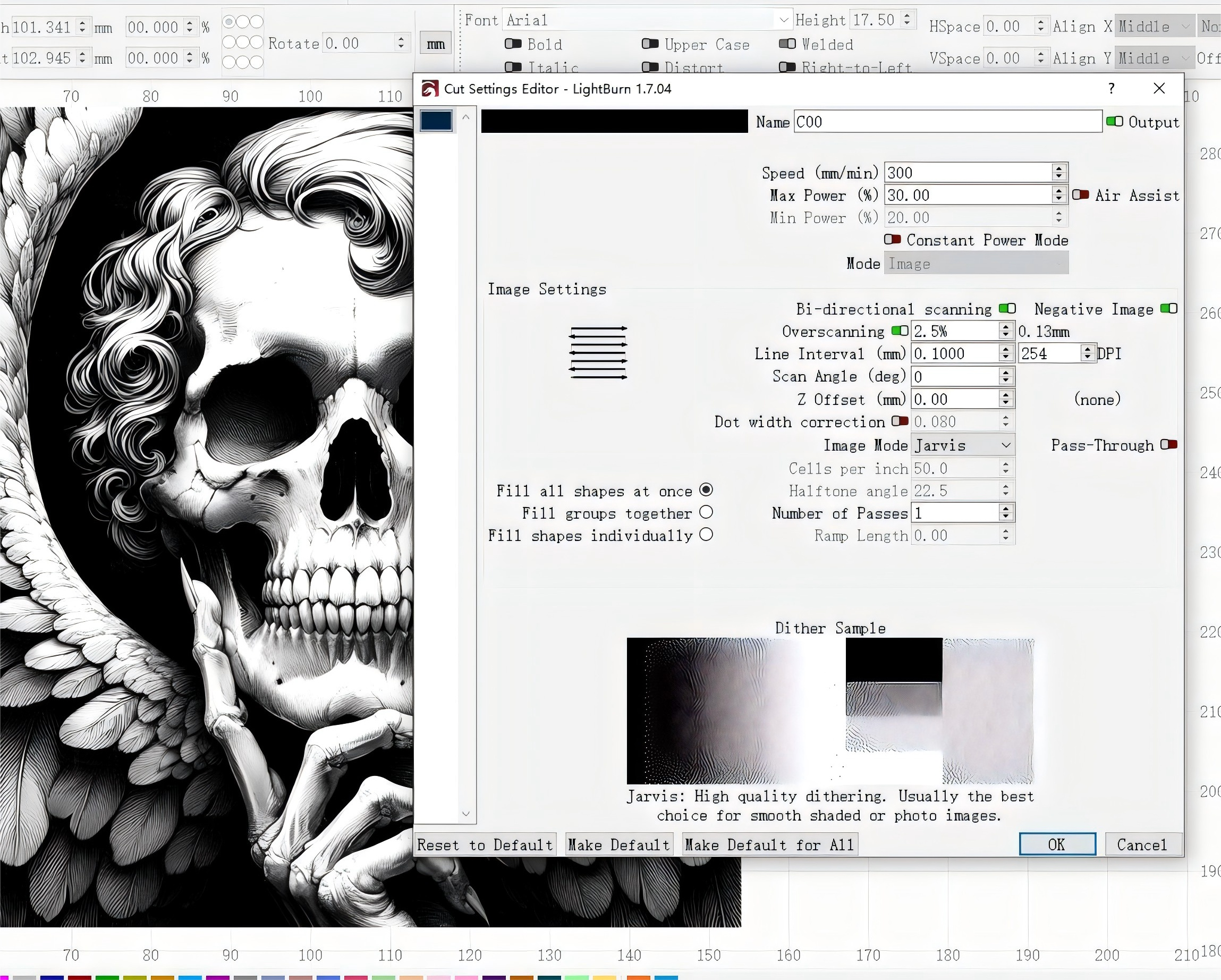This screenshot has width=1221, height=980.
Task: Click the Scan Angle spinner arrows
Action: pos(1006,376)
